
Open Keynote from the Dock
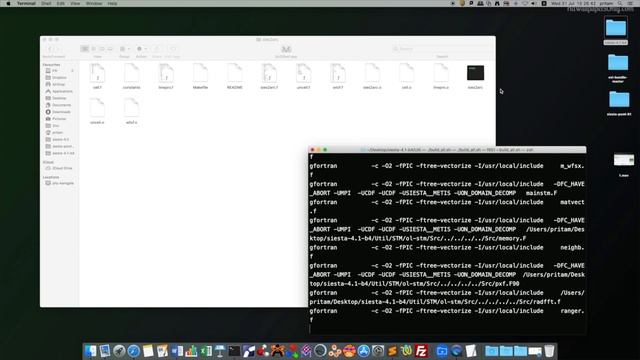tap(220, 351)
